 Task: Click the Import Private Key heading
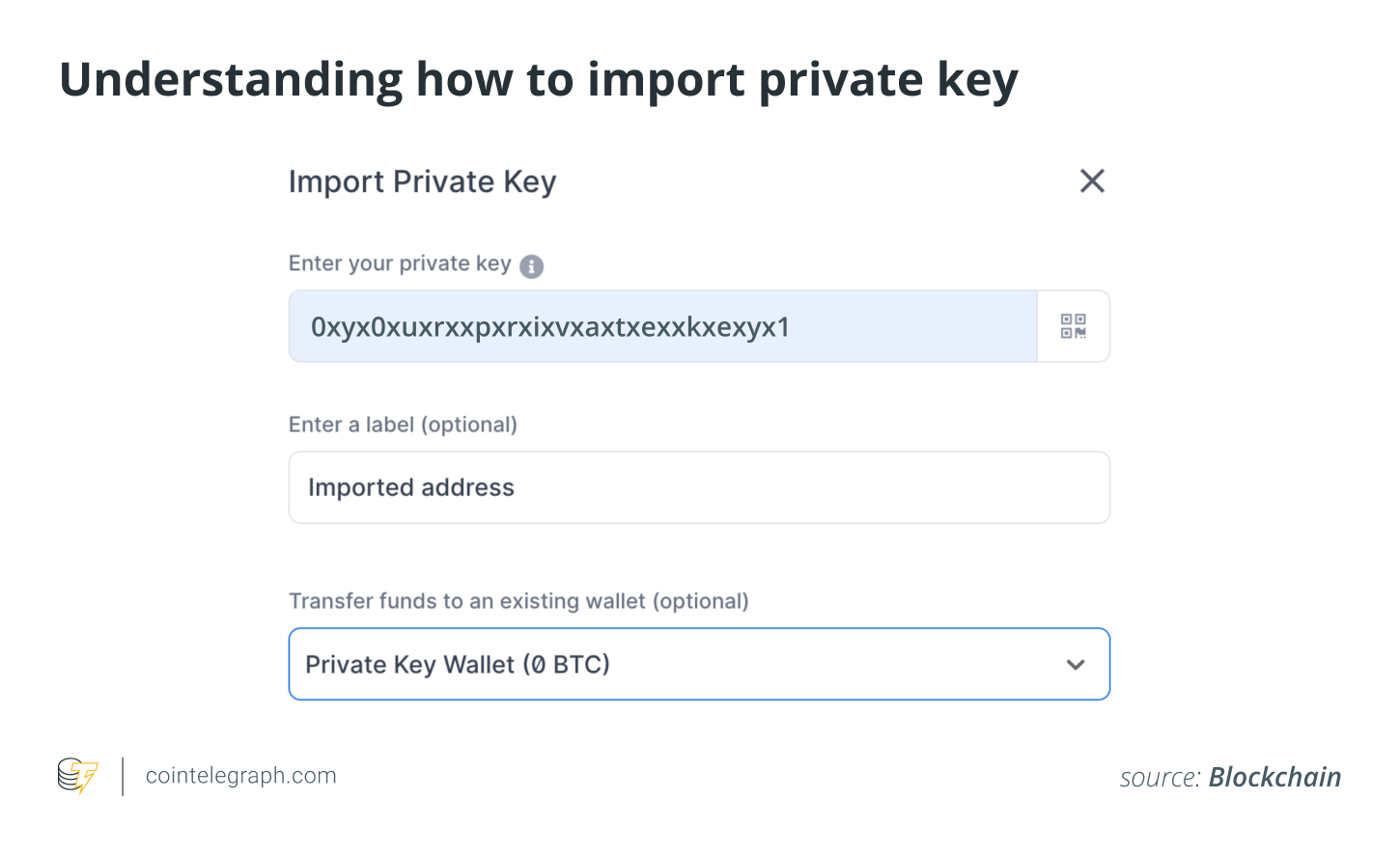tap(422, 181)
